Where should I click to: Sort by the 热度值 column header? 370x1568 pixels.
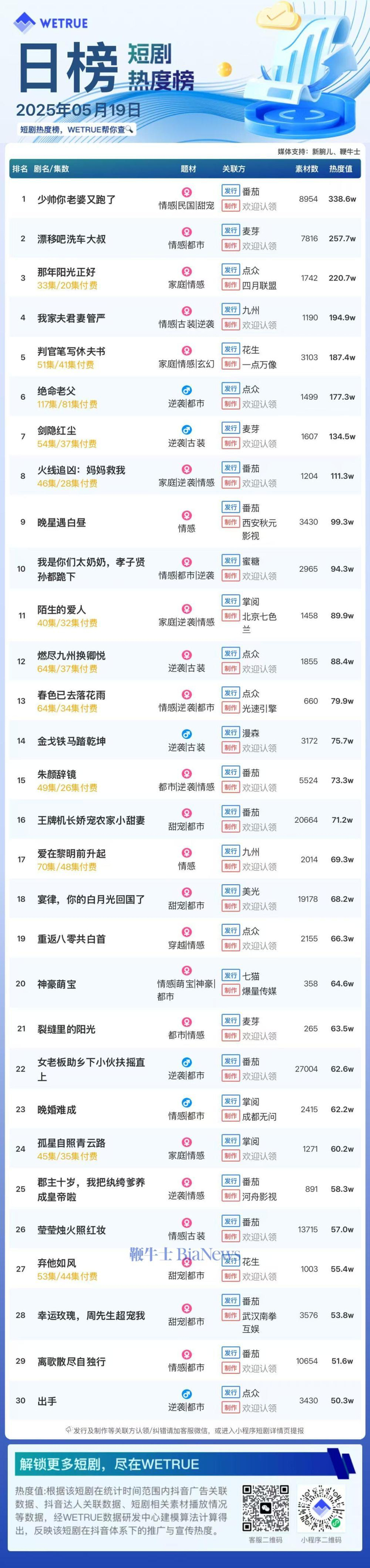pyautogui.click(x=341, y=169)
